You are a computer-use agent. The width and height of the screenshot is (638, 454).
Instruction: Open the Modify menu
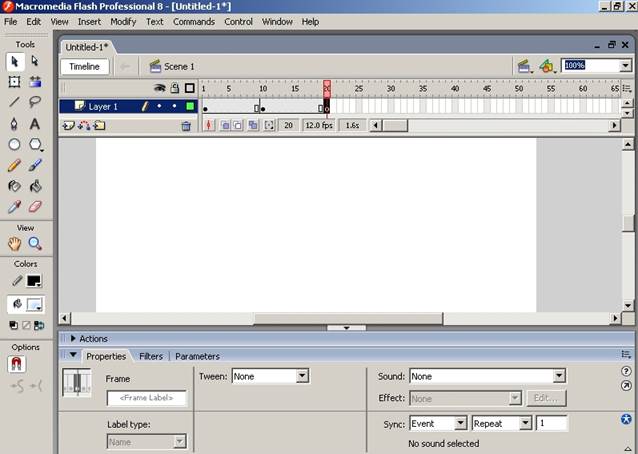(123, 22)
